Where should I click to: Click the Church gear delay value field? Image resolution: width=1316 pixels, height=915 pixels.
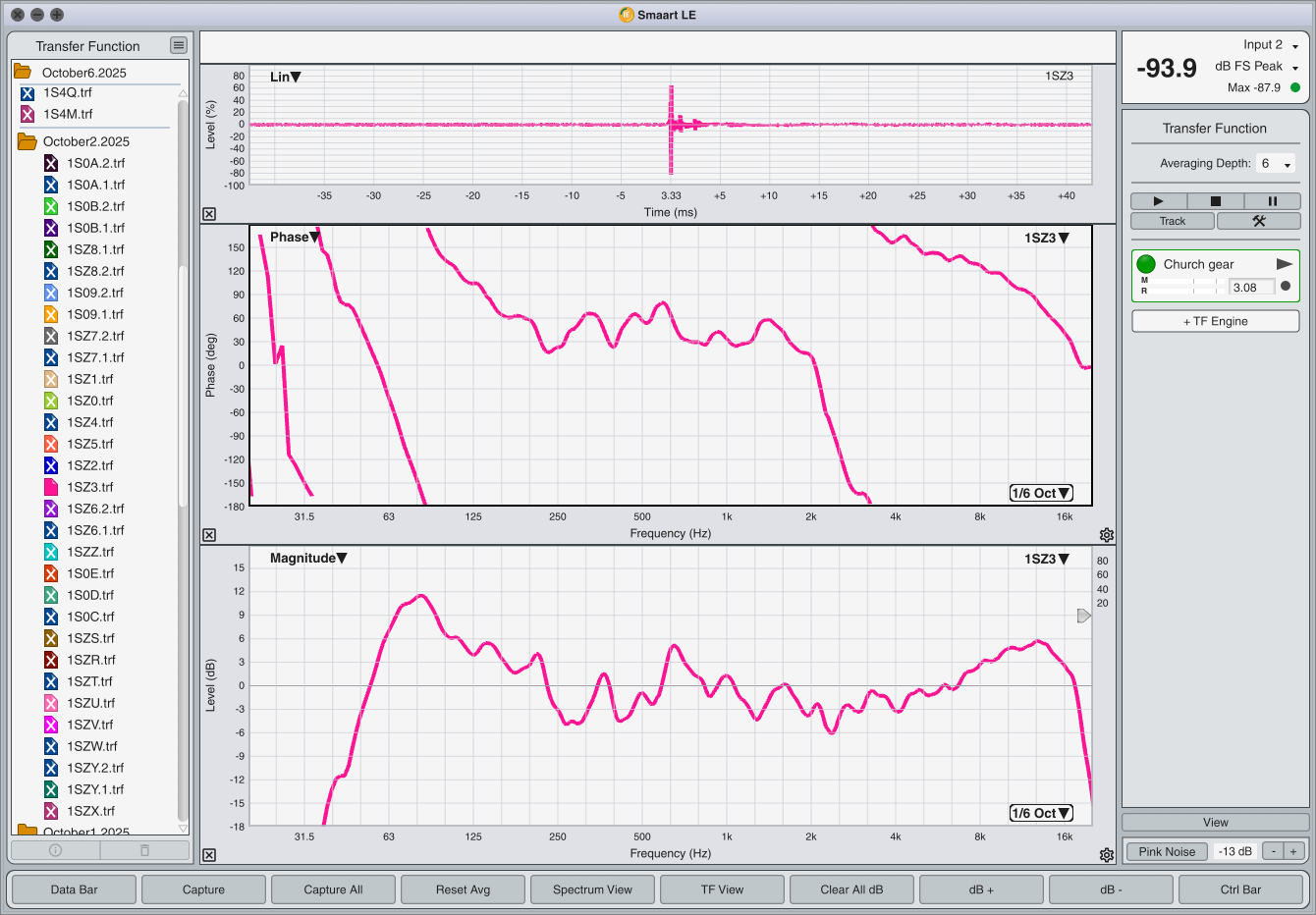point(1251,288)
